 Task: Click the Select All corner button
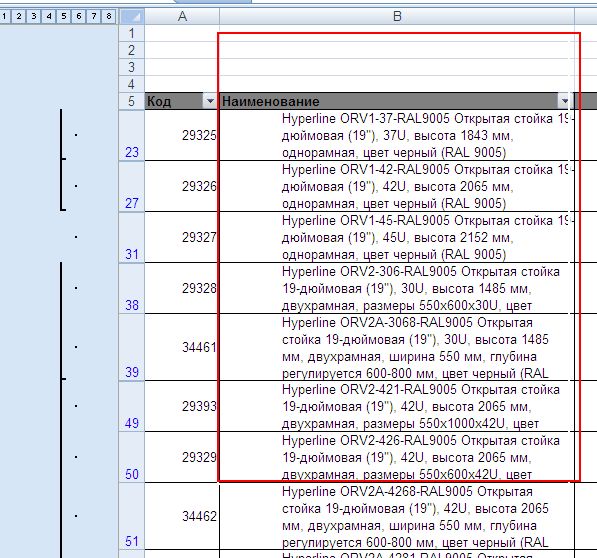(x=132, y=16)
